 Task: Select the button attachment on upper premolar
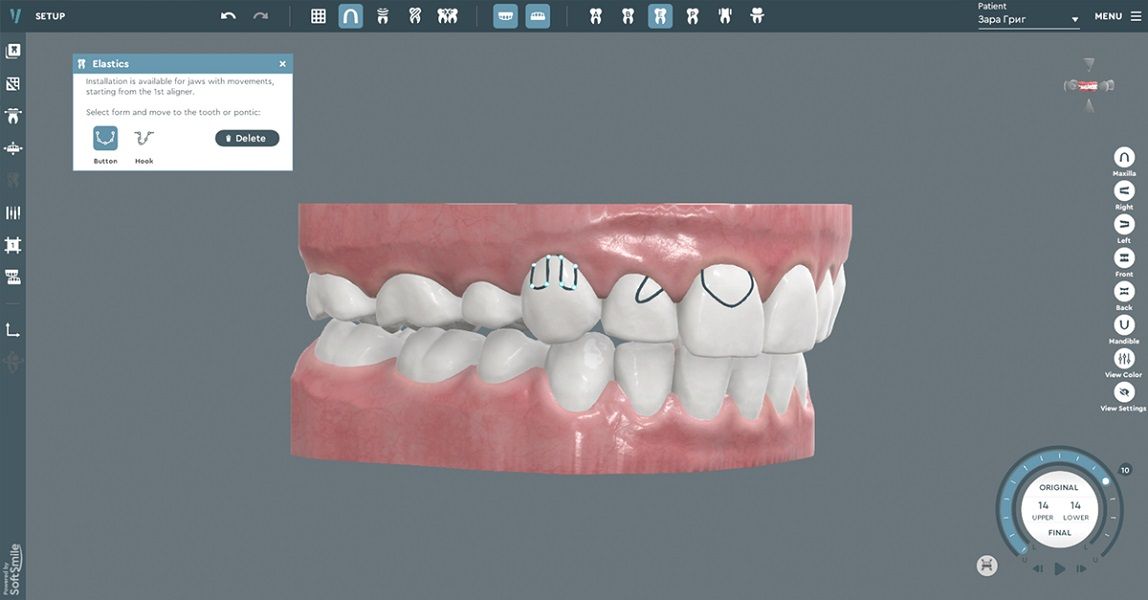pyautogui.click(x=553, y=274)
